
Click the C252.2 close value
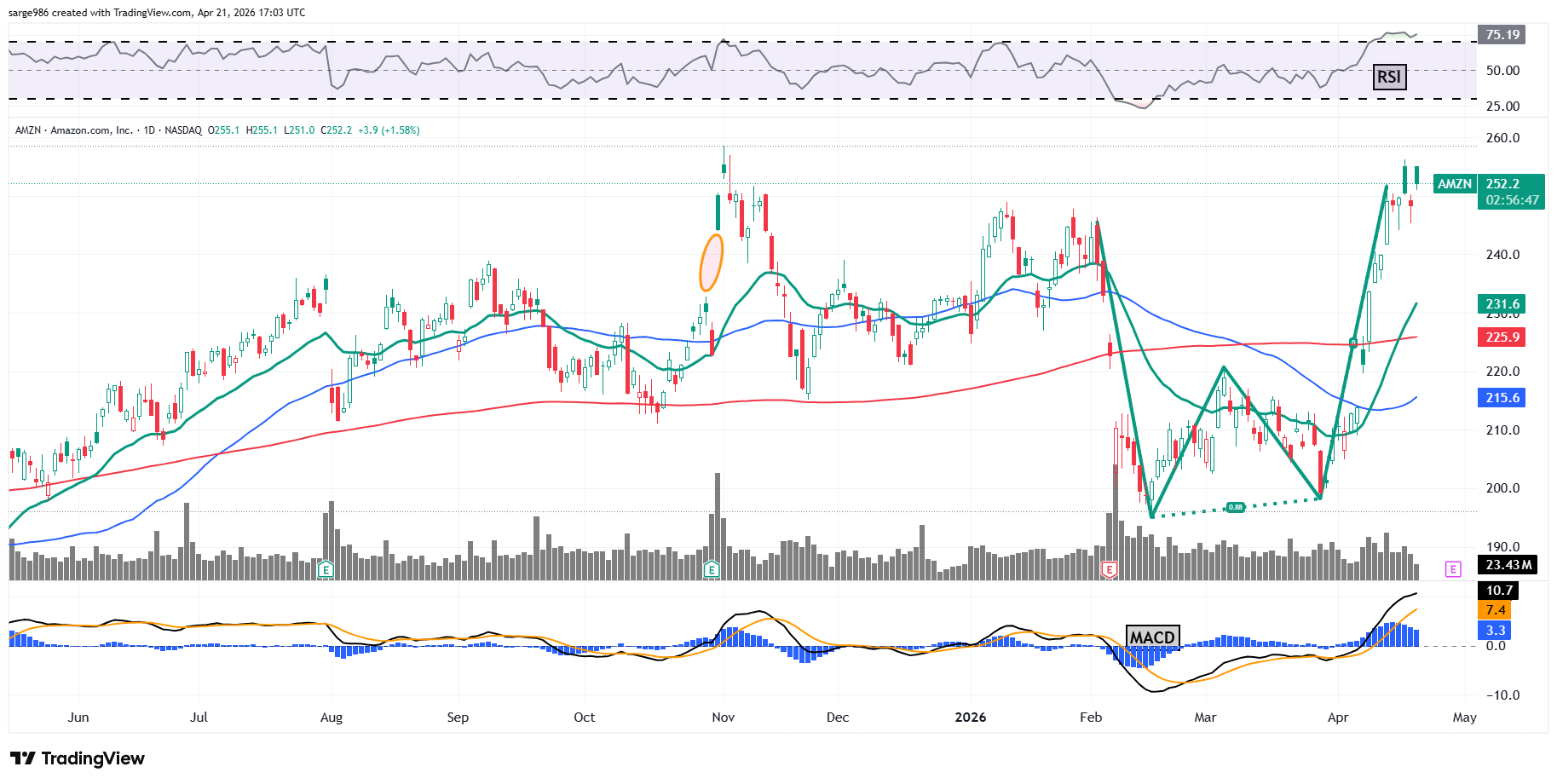[x=337, y=130]
